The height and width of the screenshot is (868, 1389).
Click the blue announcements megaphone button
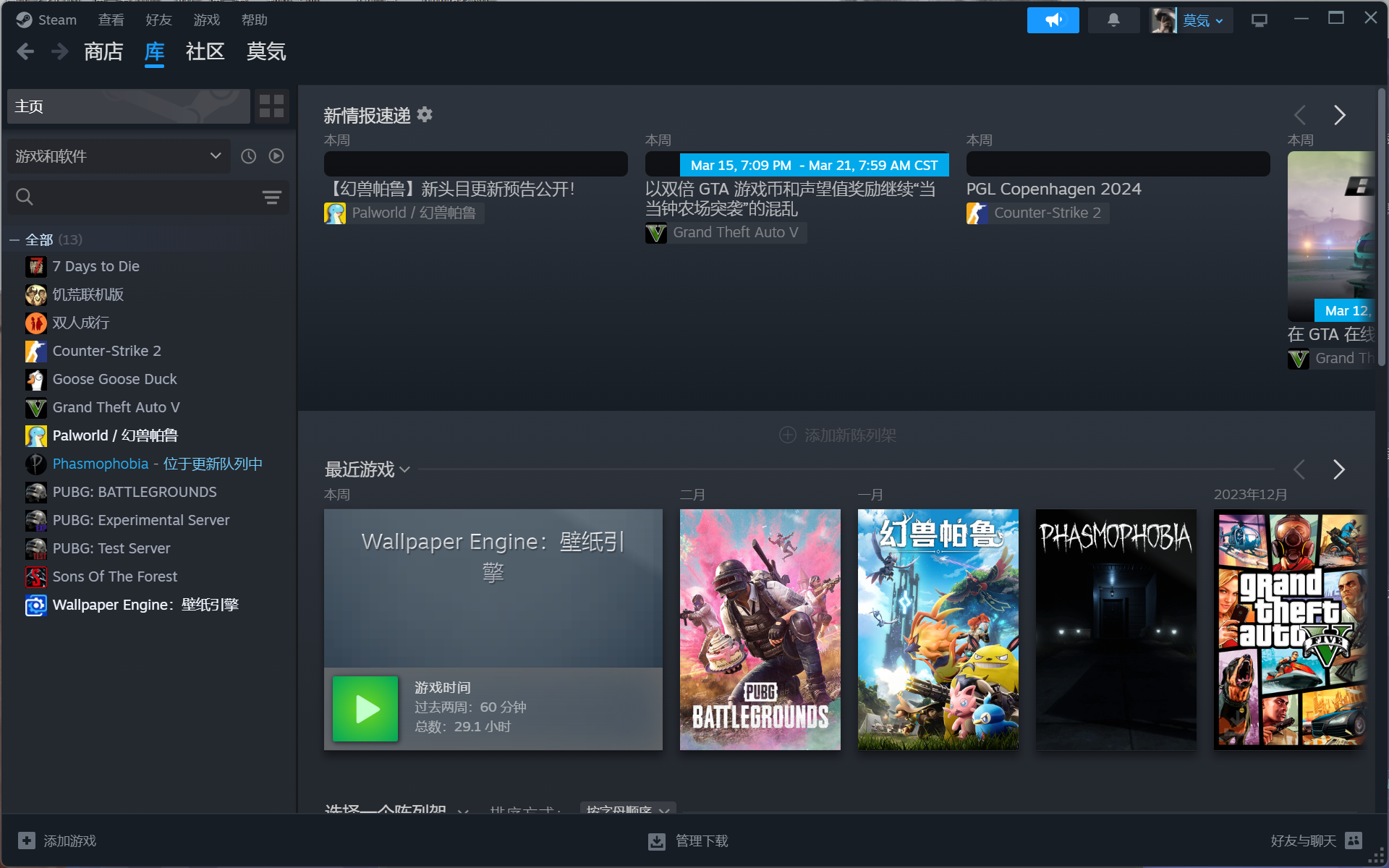click(x=1053, y=20)
